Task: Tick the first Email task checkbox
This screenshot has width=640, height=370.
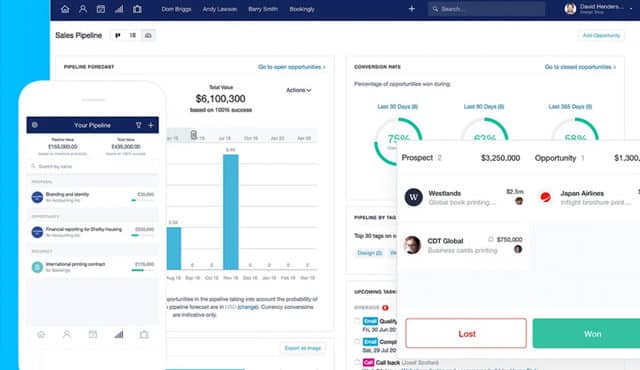Action: 357,321
